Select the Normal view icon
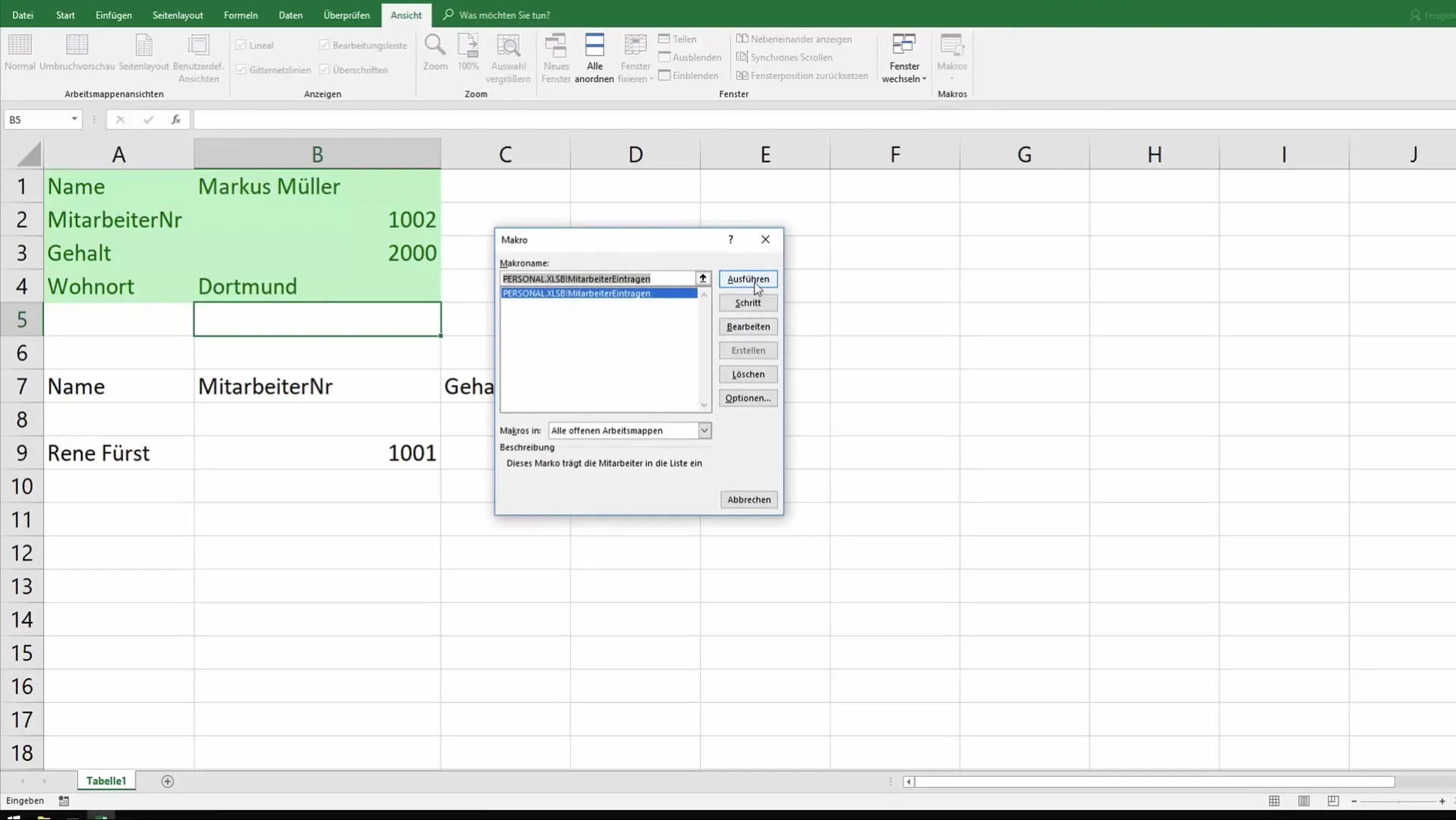 click(20, 52)
